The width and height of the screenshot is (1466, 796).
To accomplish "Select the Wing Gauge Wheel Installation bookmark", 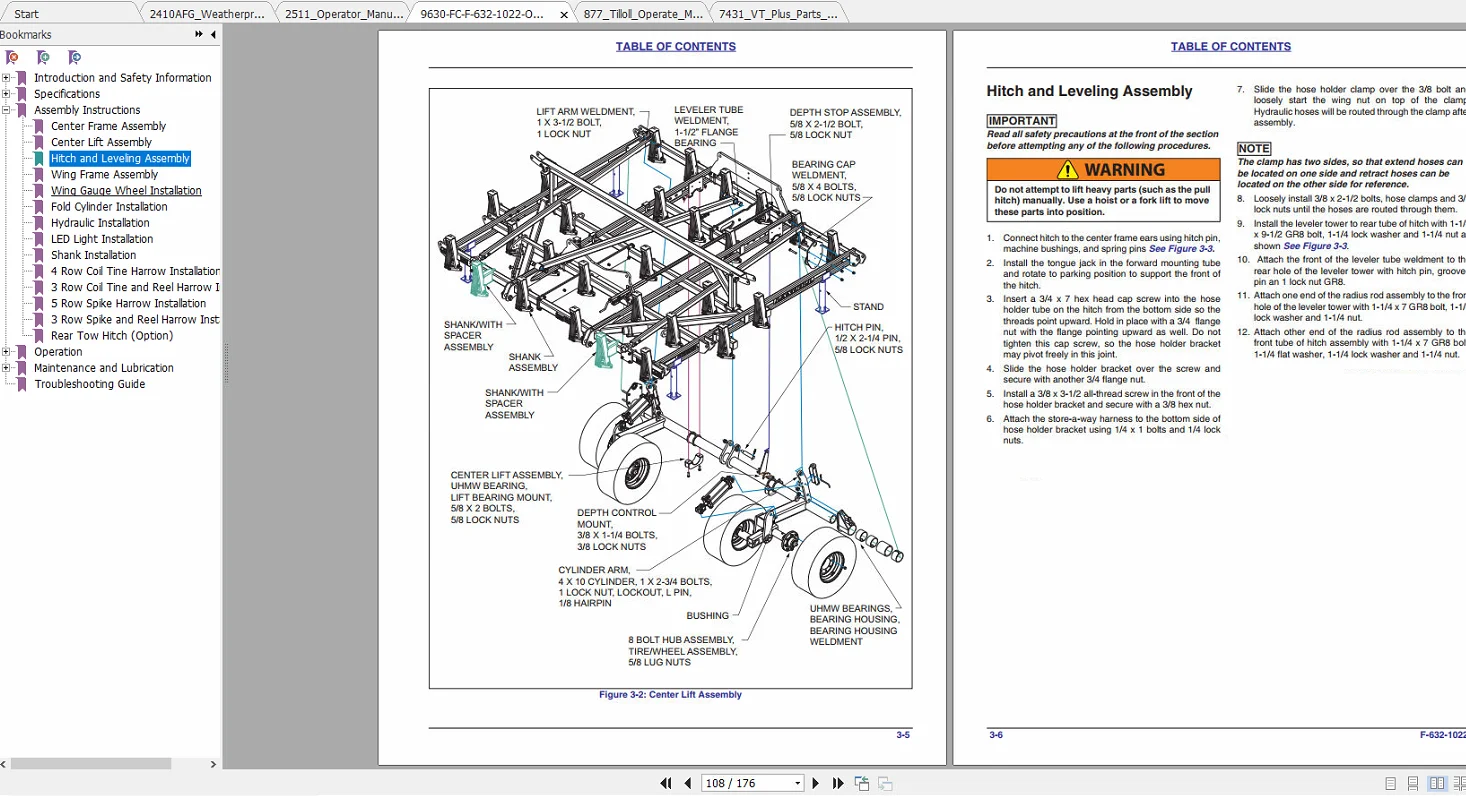I will (126, 191).
